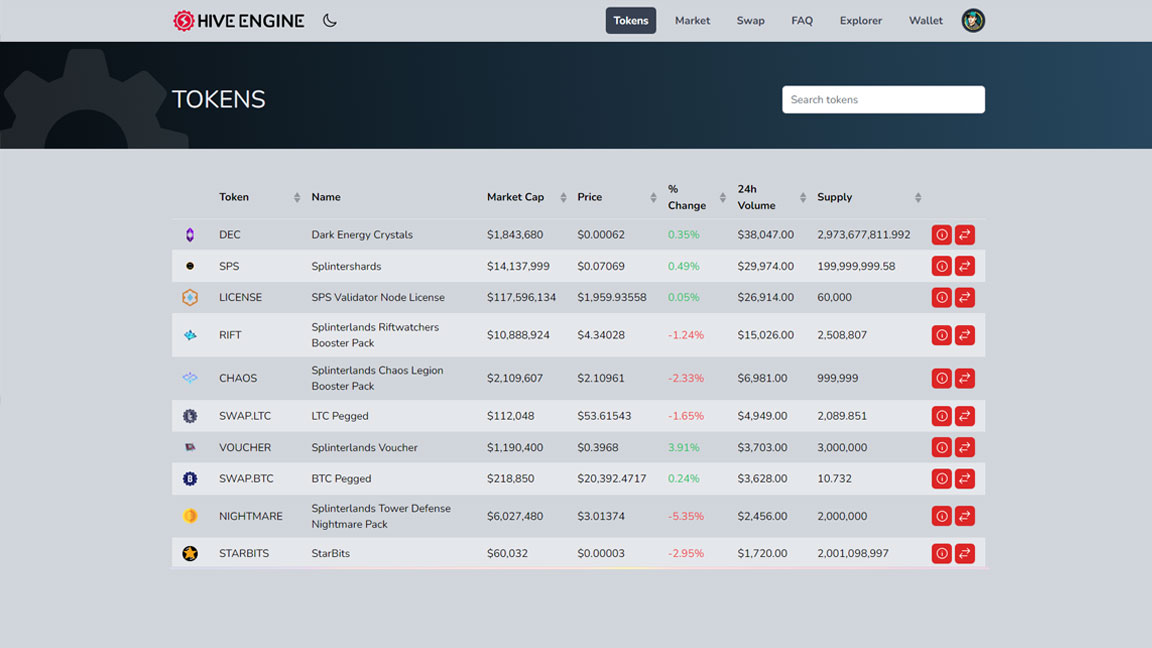Click the SPS token icon
The height and width of the screenshot is (648, 1152).
click(x=190, y=266)
